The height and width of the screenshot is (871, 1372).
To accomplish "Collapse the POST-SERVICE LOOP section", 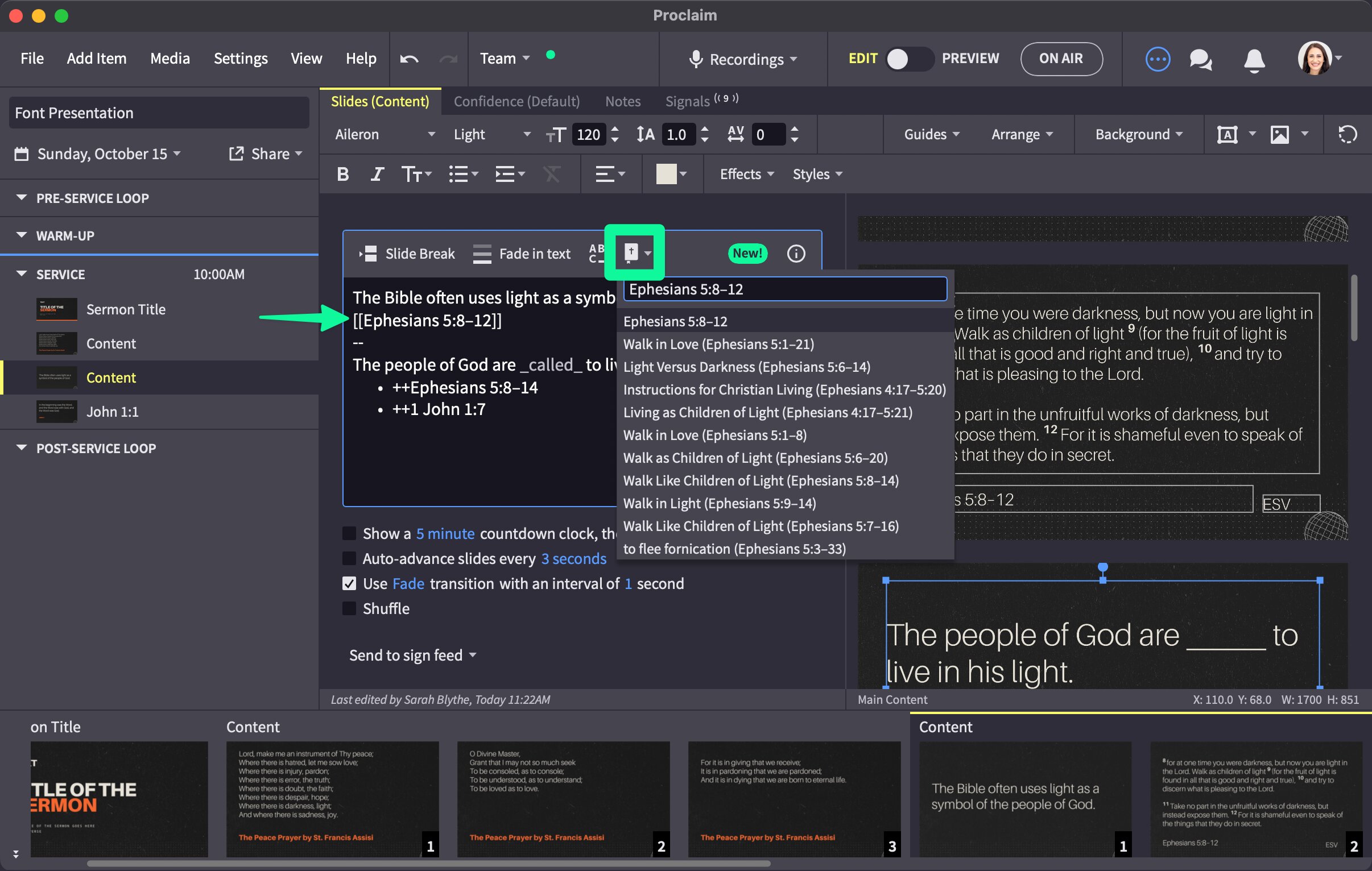I will (22, 449).
